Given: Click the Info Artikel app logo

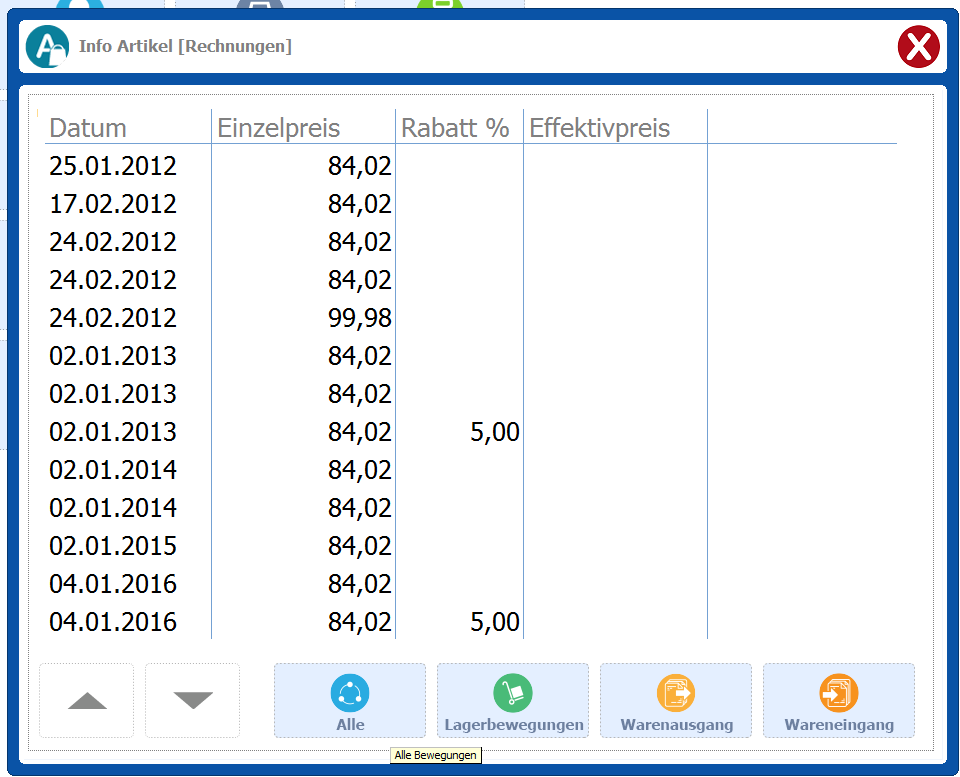Looking at the screenshot, I should [47, 47].
